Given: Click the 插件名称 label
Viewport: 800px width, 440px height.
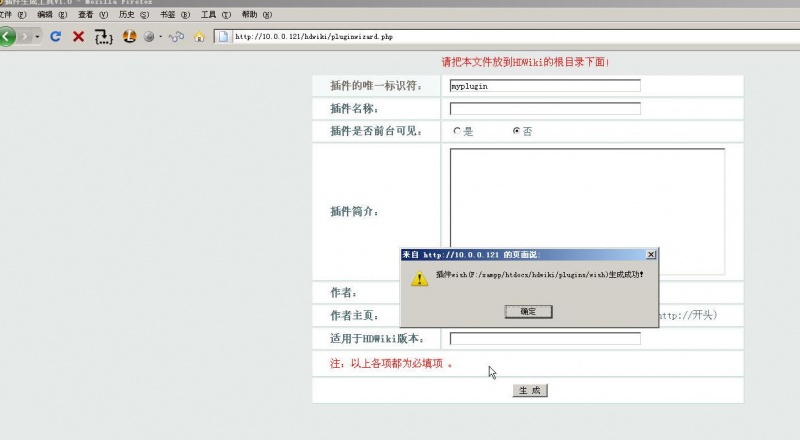Looking at the screenshot, I should [x=354, y=109].
